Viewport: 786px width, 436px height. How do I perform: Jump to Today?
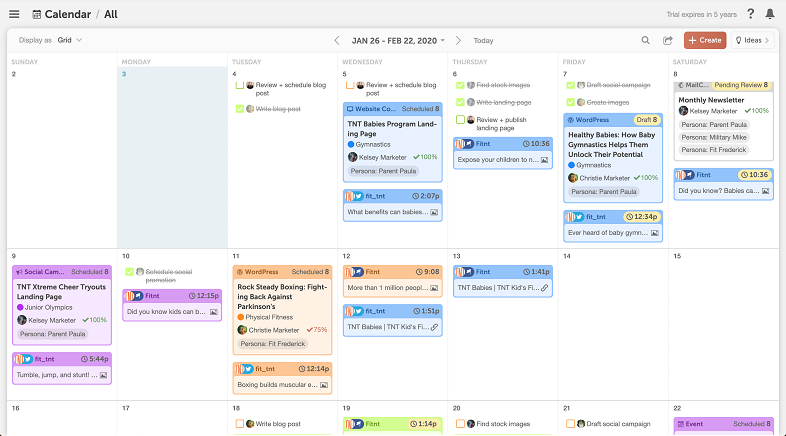(x=483, y=41)
